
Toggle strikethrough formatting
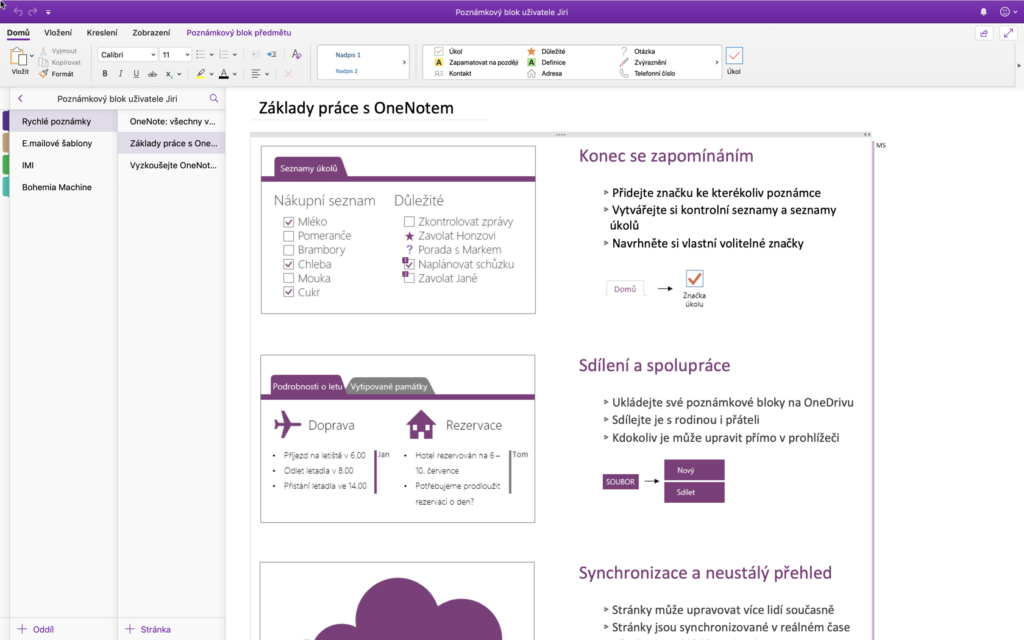coord(152,74)
